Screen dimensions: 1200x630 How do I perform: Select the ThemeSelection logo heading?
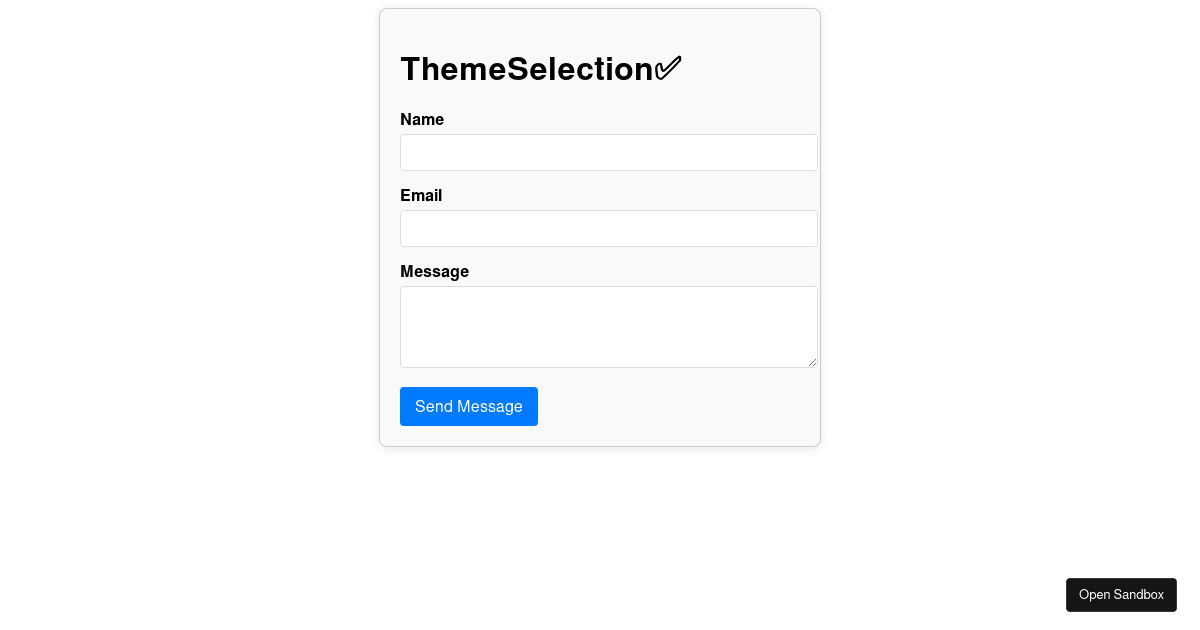[x=527, y=69]
